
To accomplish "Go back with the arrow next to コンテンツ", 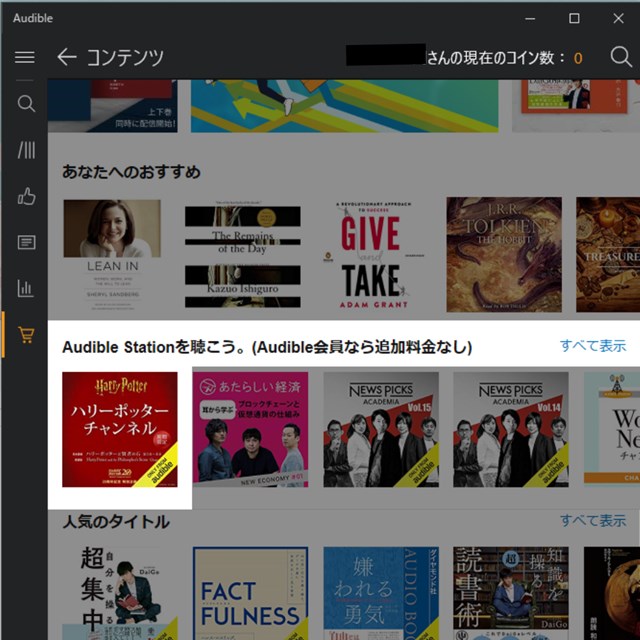I will [67, 57].
